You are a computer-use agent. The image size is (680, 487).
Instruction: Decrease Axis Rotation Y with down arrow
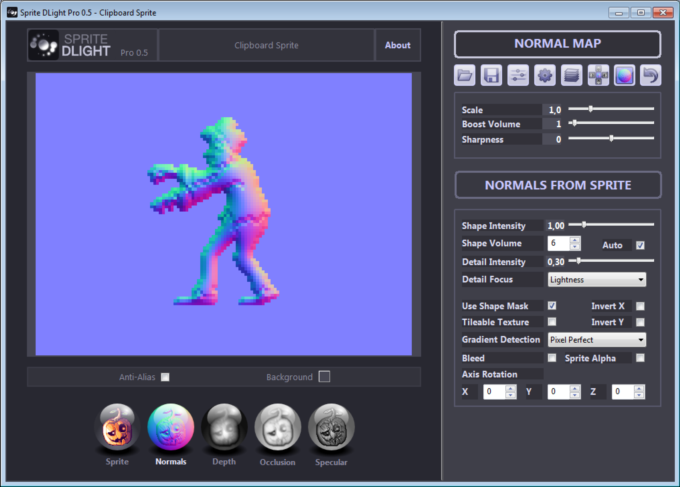tap(575, 395)
